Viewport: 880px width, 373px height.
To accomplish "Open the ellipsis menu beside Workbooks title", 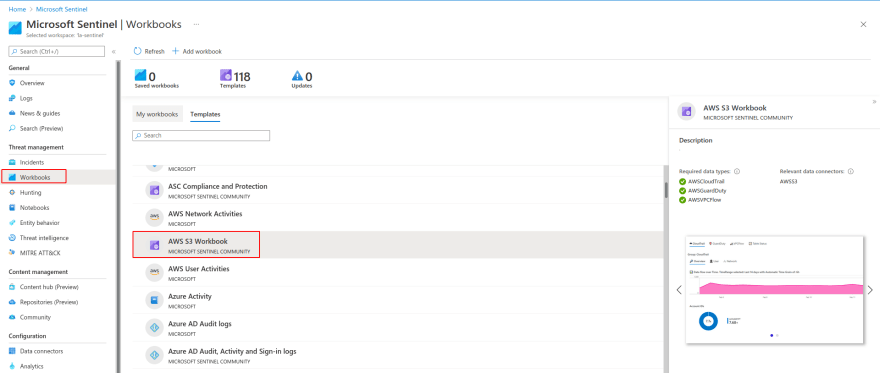I will 196,25.
